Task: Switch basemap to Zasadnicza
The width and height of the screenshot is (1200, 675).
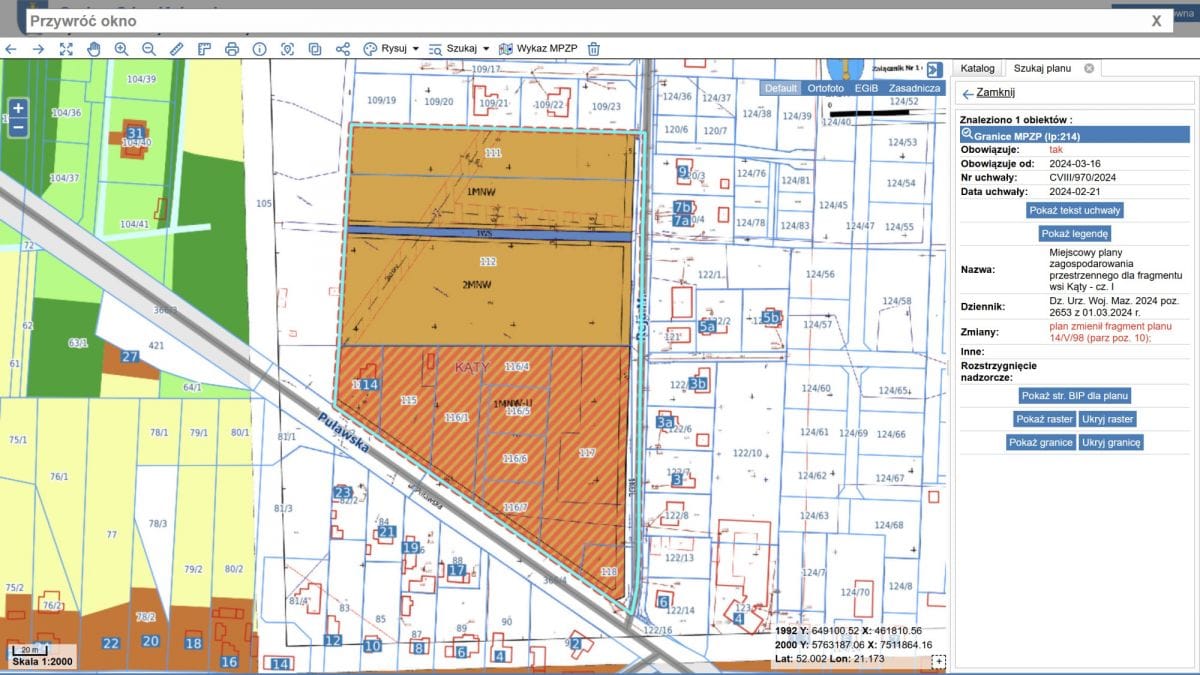Action: [914, 88]
